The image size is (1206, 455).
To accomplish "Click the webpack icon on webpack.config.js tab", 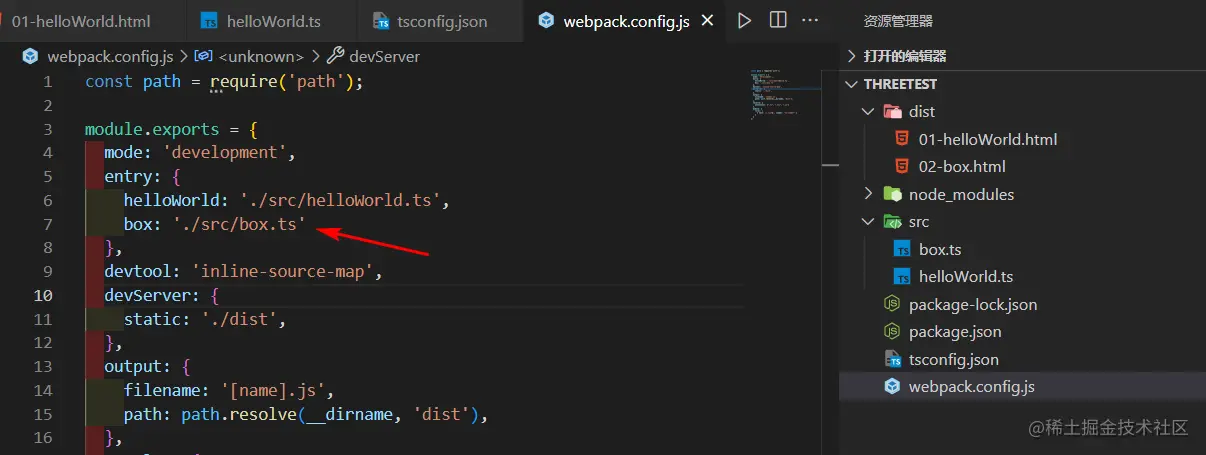I will click(546, 22).
